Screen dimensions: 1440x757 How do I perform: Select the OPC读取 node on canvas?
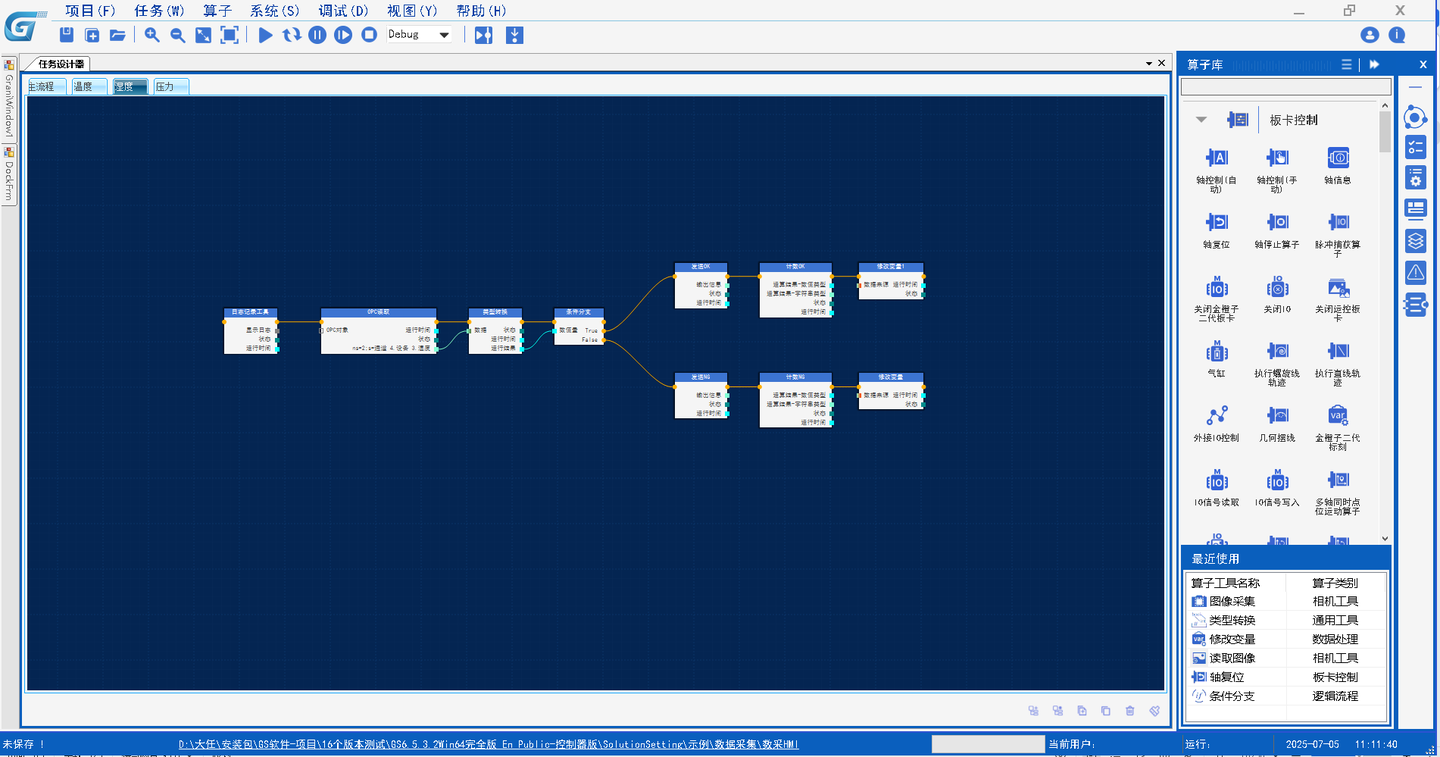[x=379, y=330]
